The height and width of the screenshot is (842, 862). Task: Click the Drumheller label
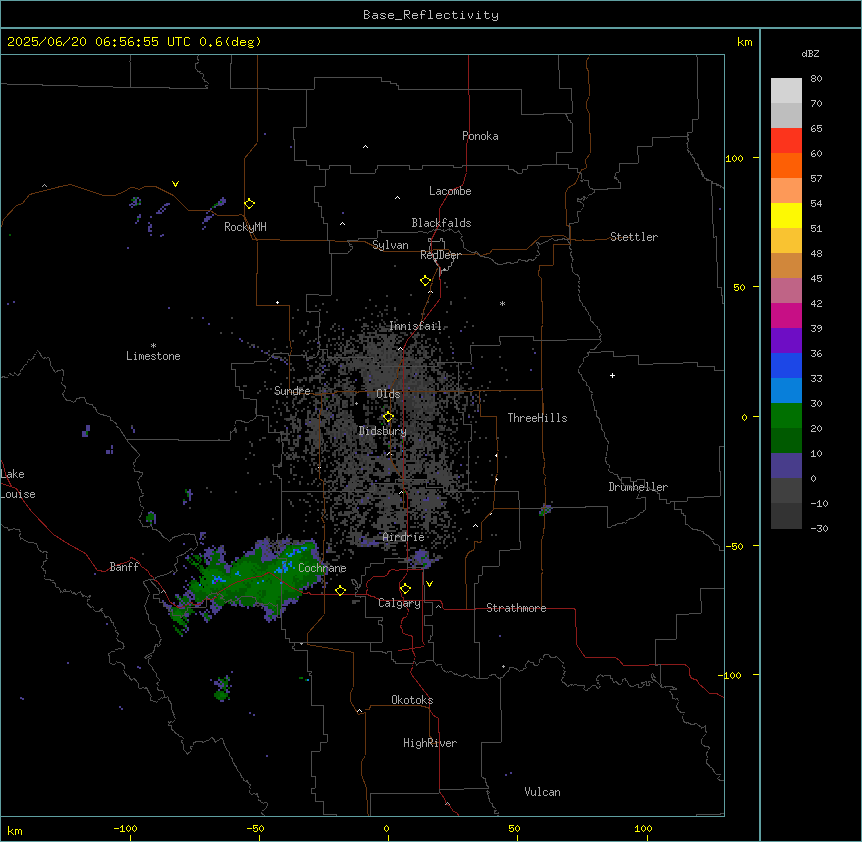click(x=638, y=487)
